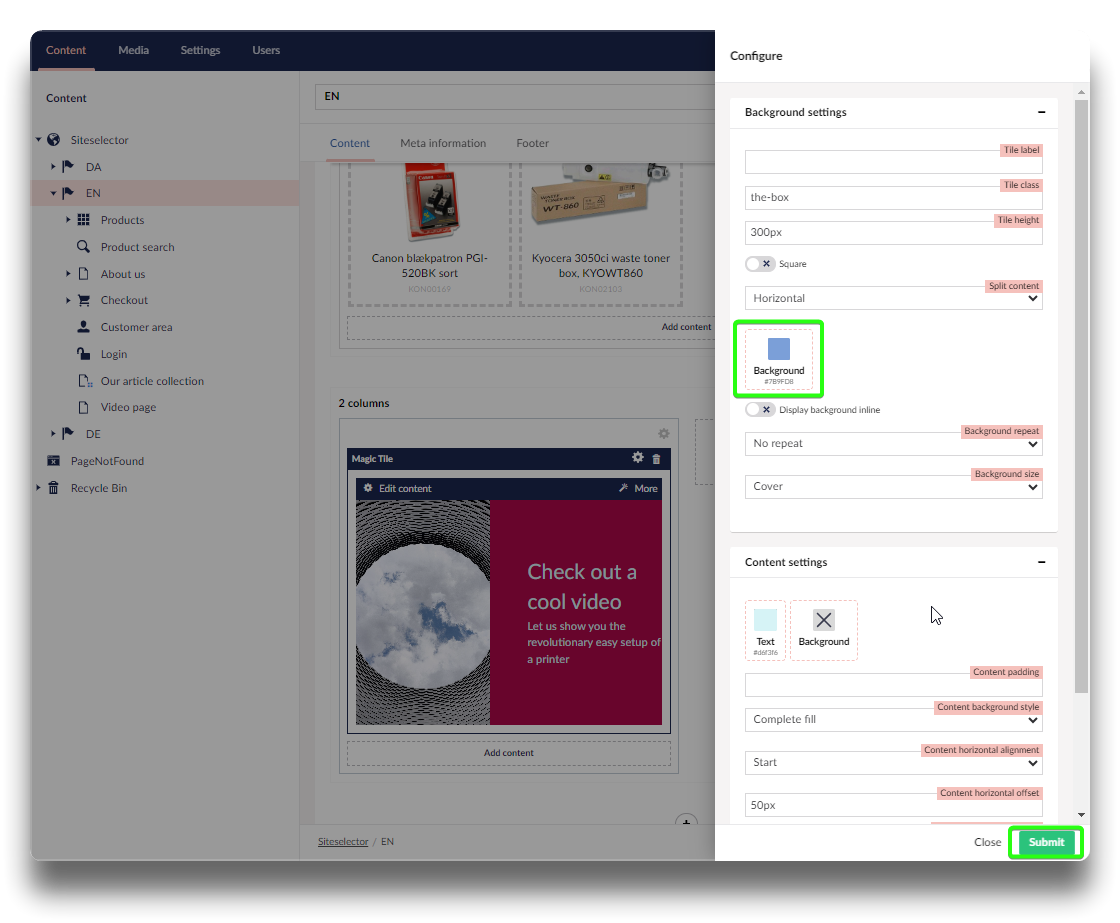Click the Close button in Configure panel
The width and height of the screenshot is (1120, 923).
tap(987, 842)
